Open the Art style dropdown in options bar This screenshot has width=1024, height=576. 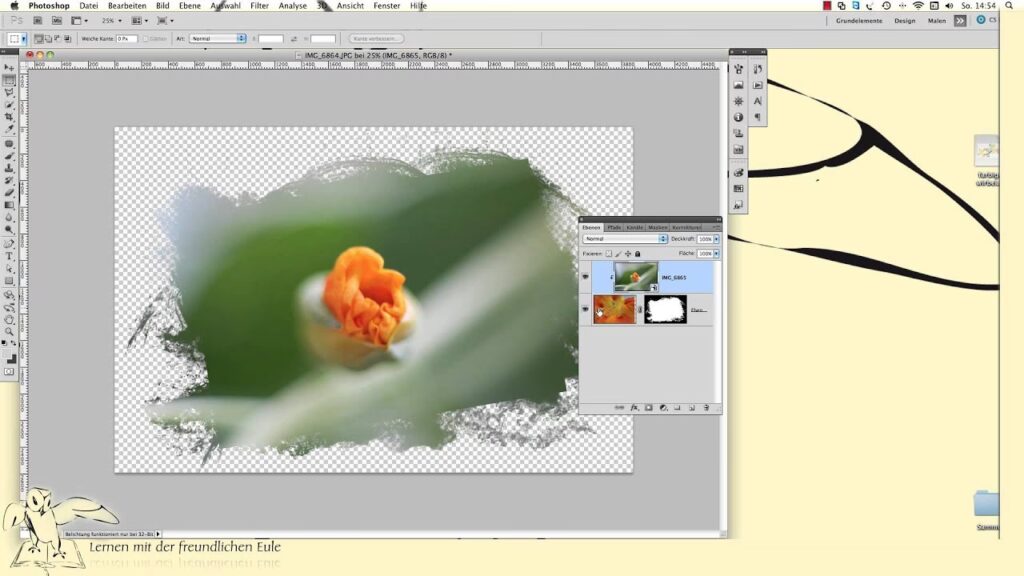217,38
